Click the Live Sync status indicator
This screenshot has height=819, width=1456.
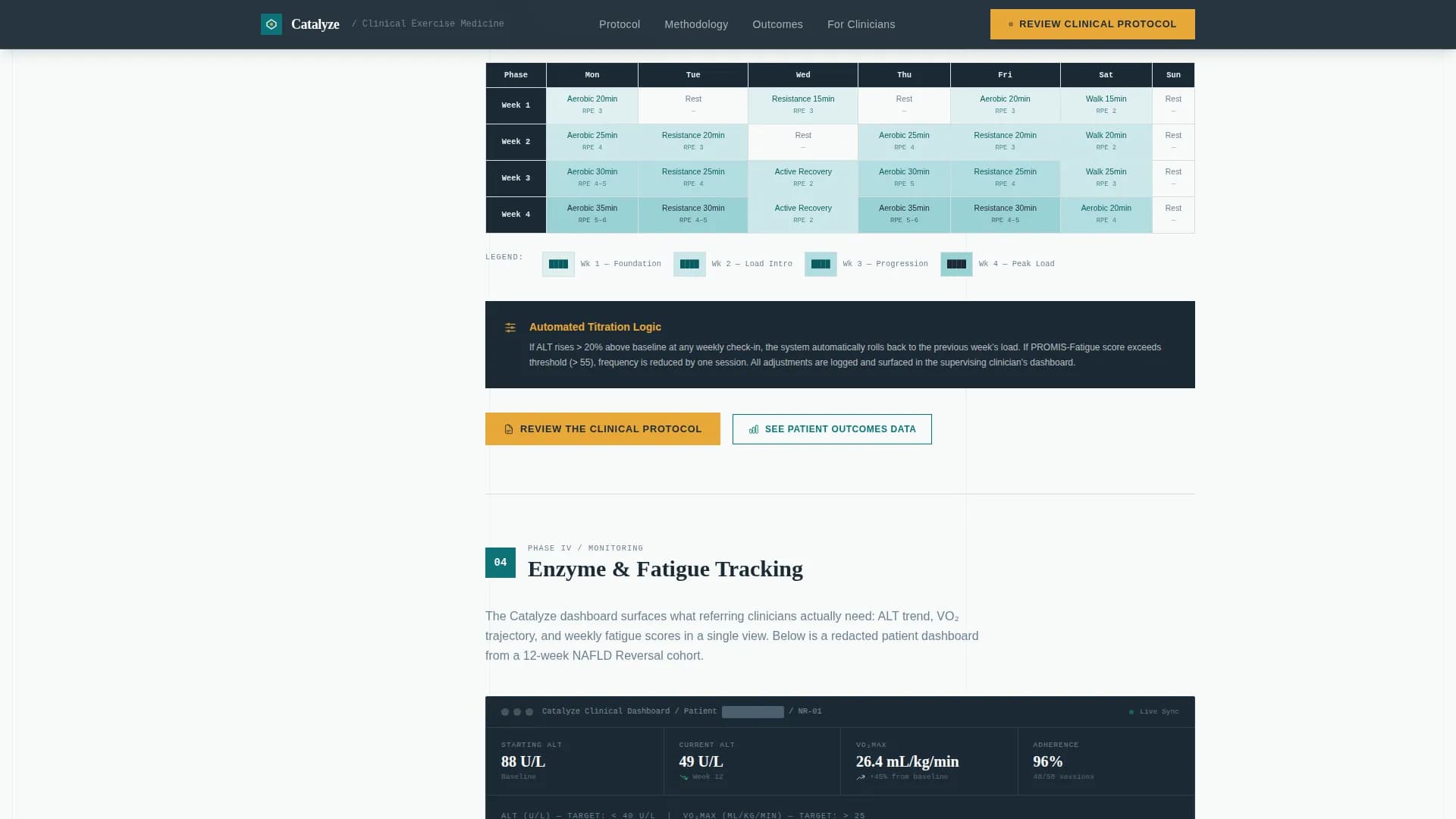1154,712
